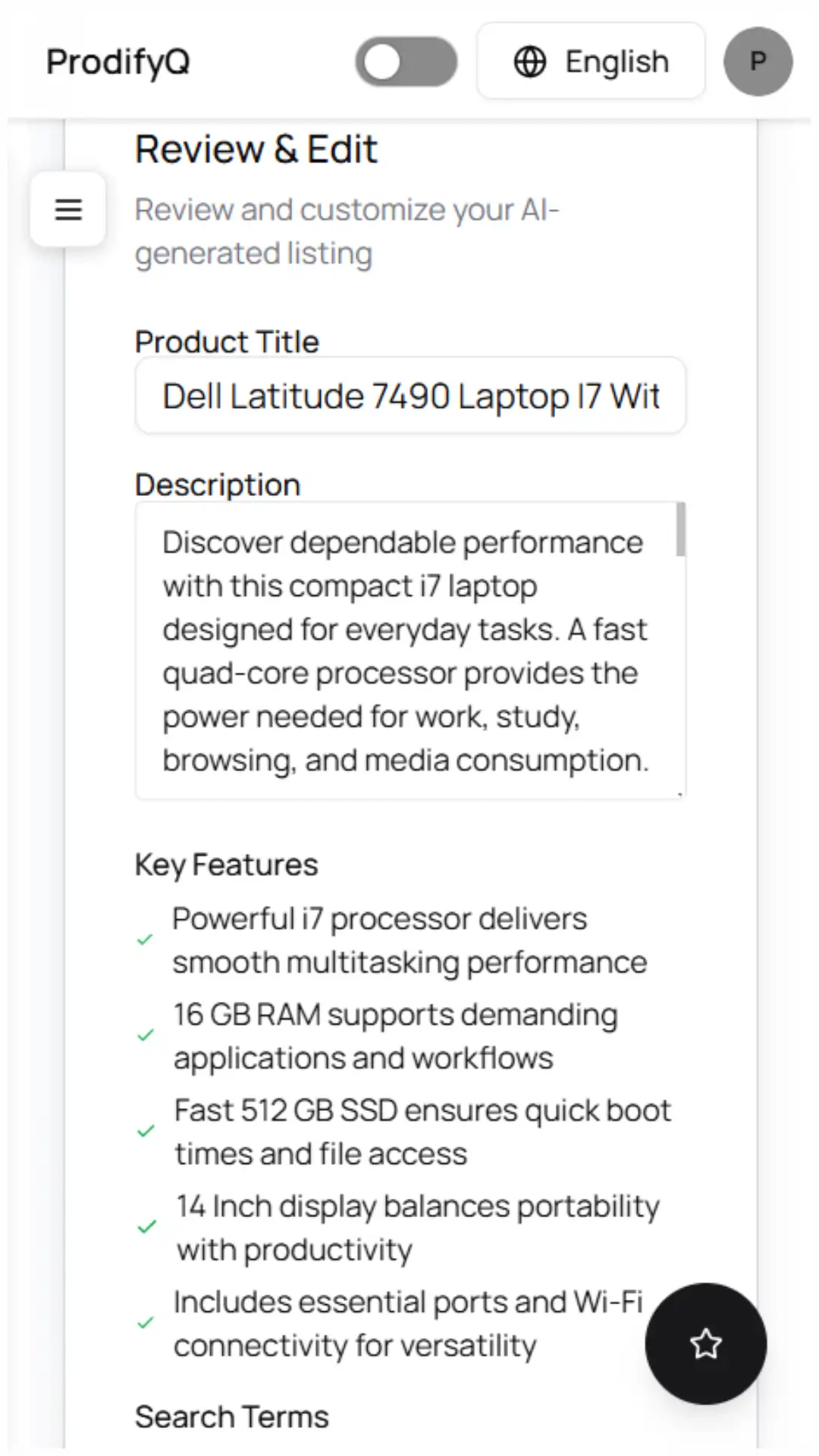Click the star floating action button
819x1456 pixels.
pyautogui.click(x=705, y=1343)
